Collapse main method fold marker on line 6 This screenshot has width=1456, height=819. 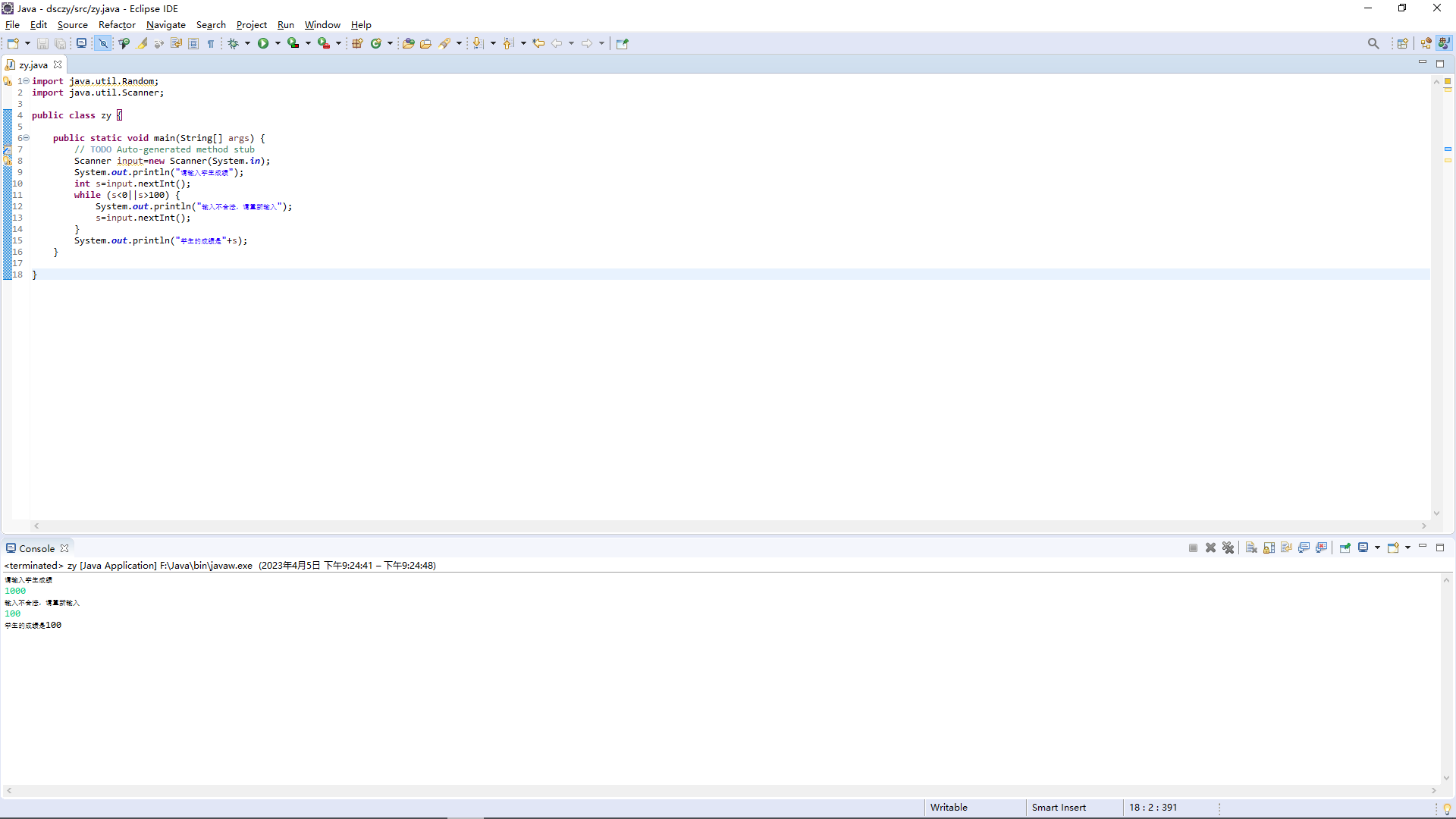coord(26,138)
